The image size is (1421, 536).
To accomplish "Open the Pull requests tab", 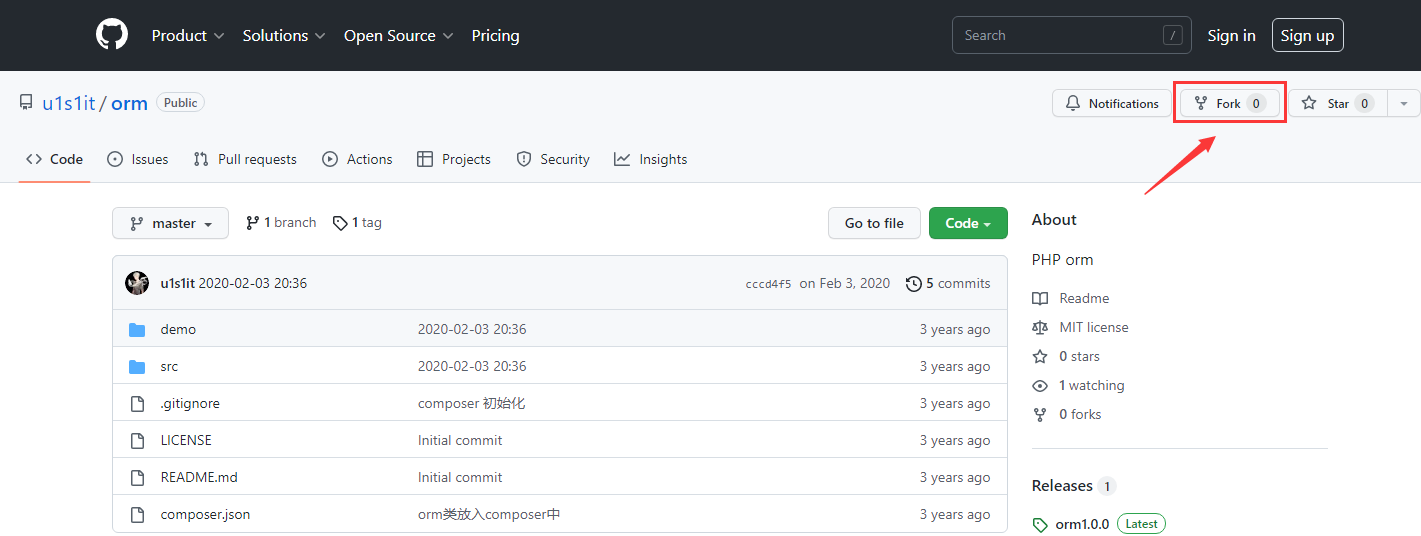I will [245, 159].
